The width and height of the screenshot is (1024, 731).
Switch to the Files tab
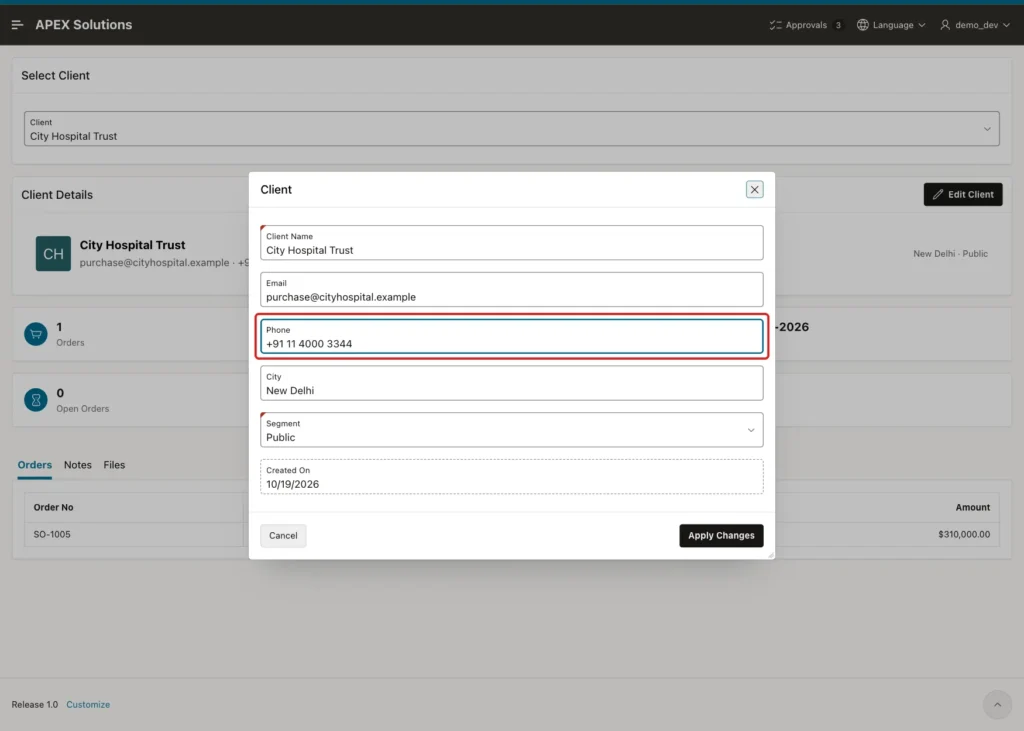point(114,464)
